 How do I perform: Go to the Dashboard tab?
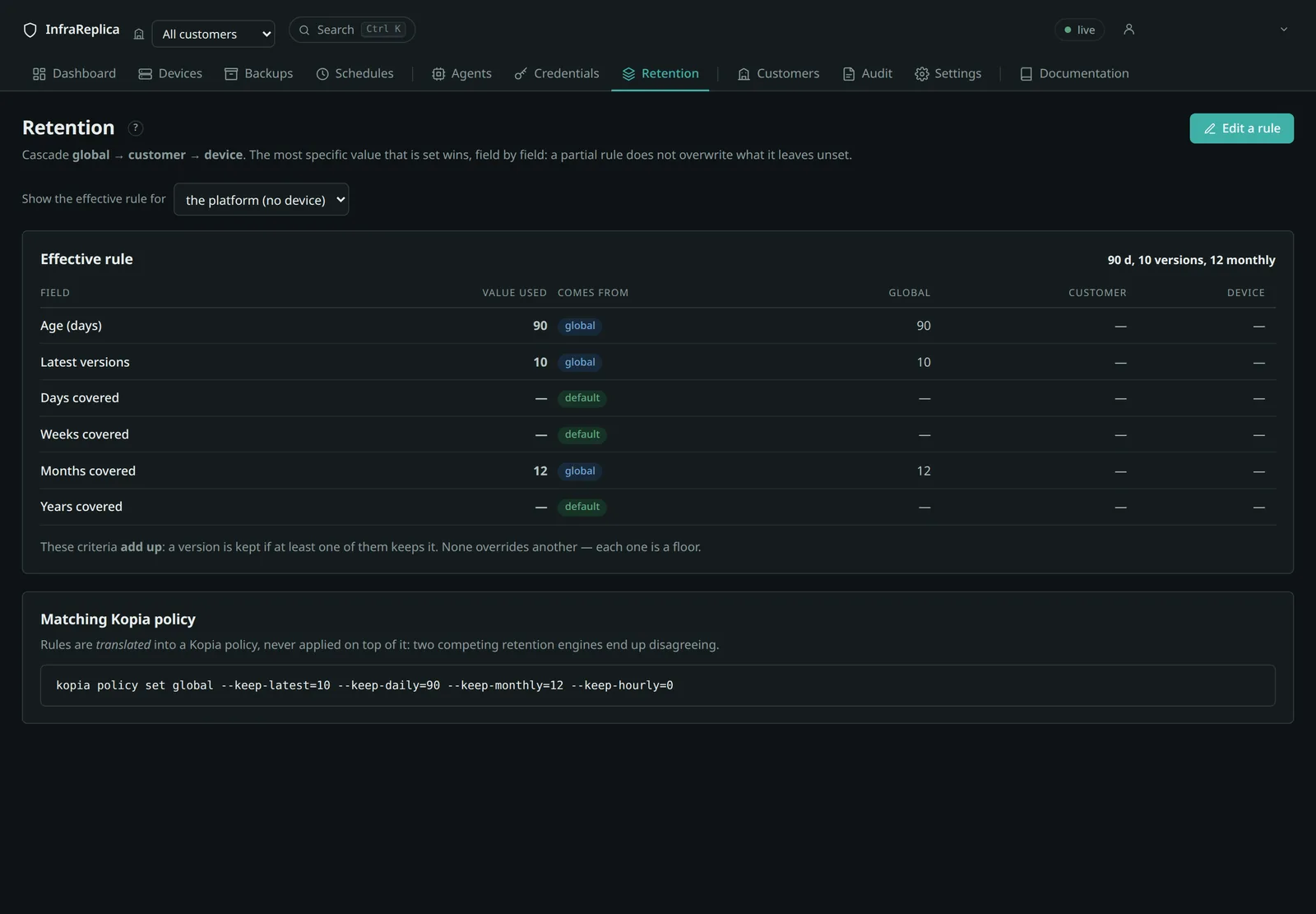[74, 73]
